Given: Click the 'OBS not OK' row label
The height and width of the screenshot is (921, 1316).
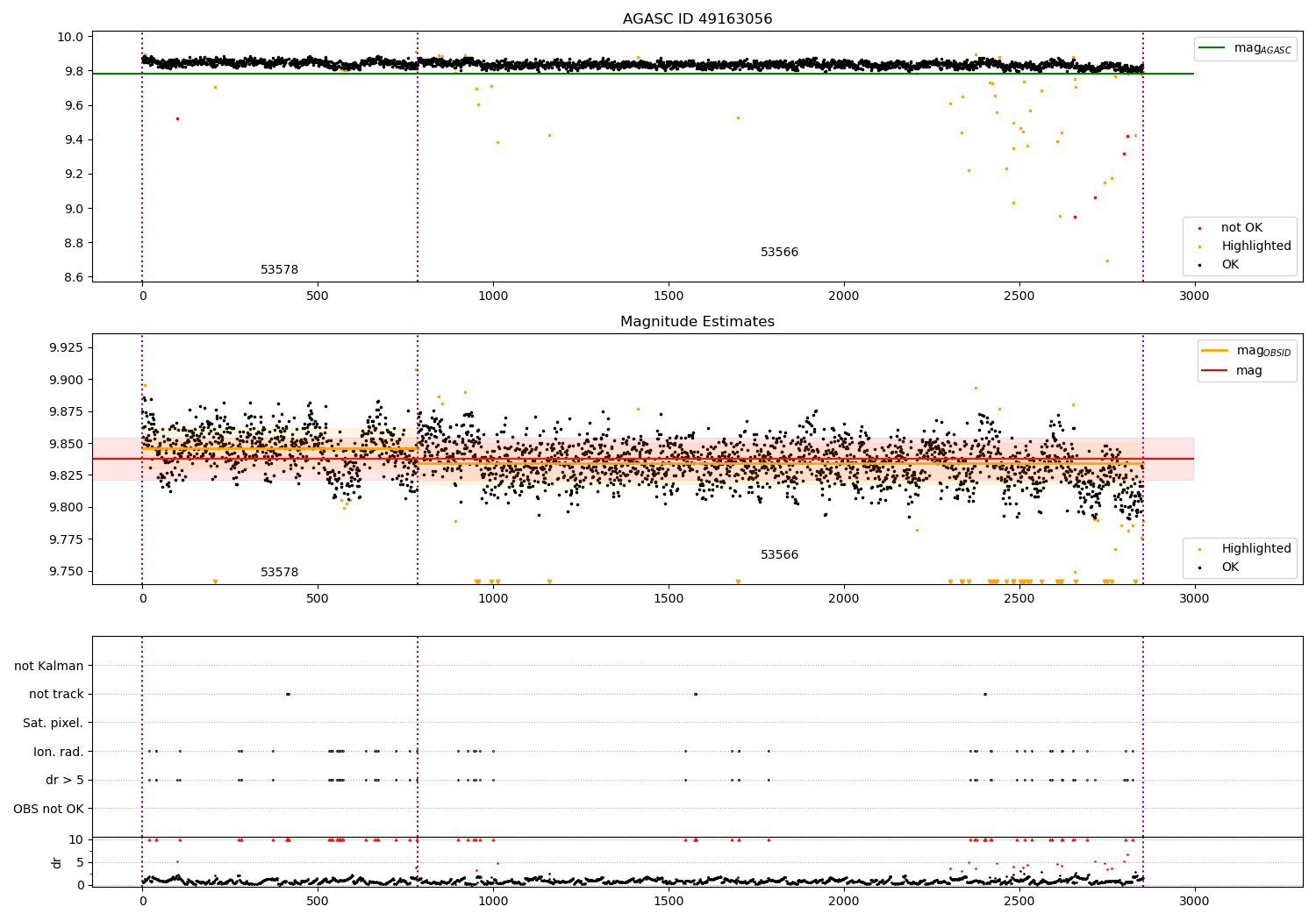Looking at the screenshot, I should (49, 809).
